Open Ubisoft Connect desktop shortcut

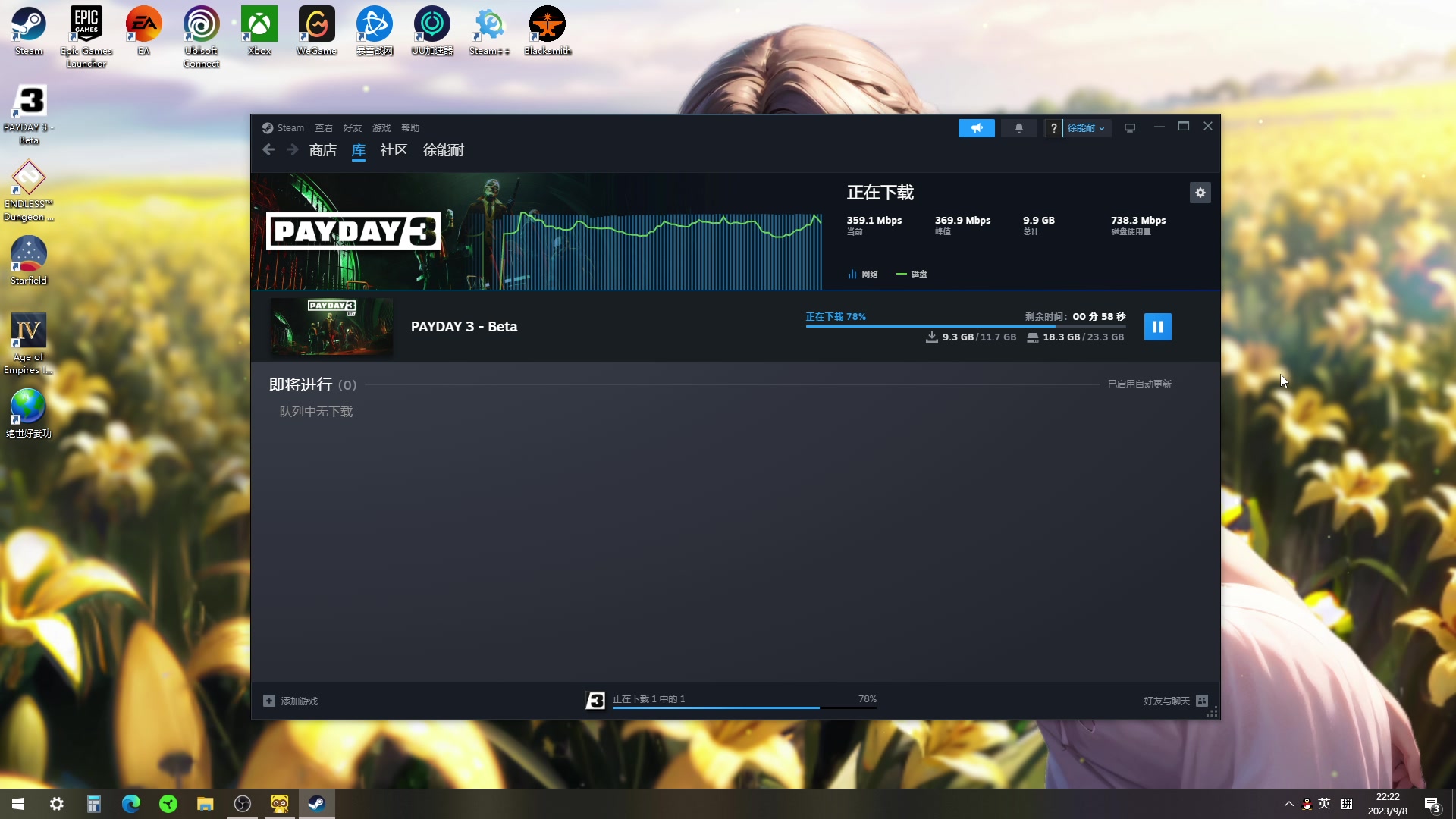coord(202,37)
